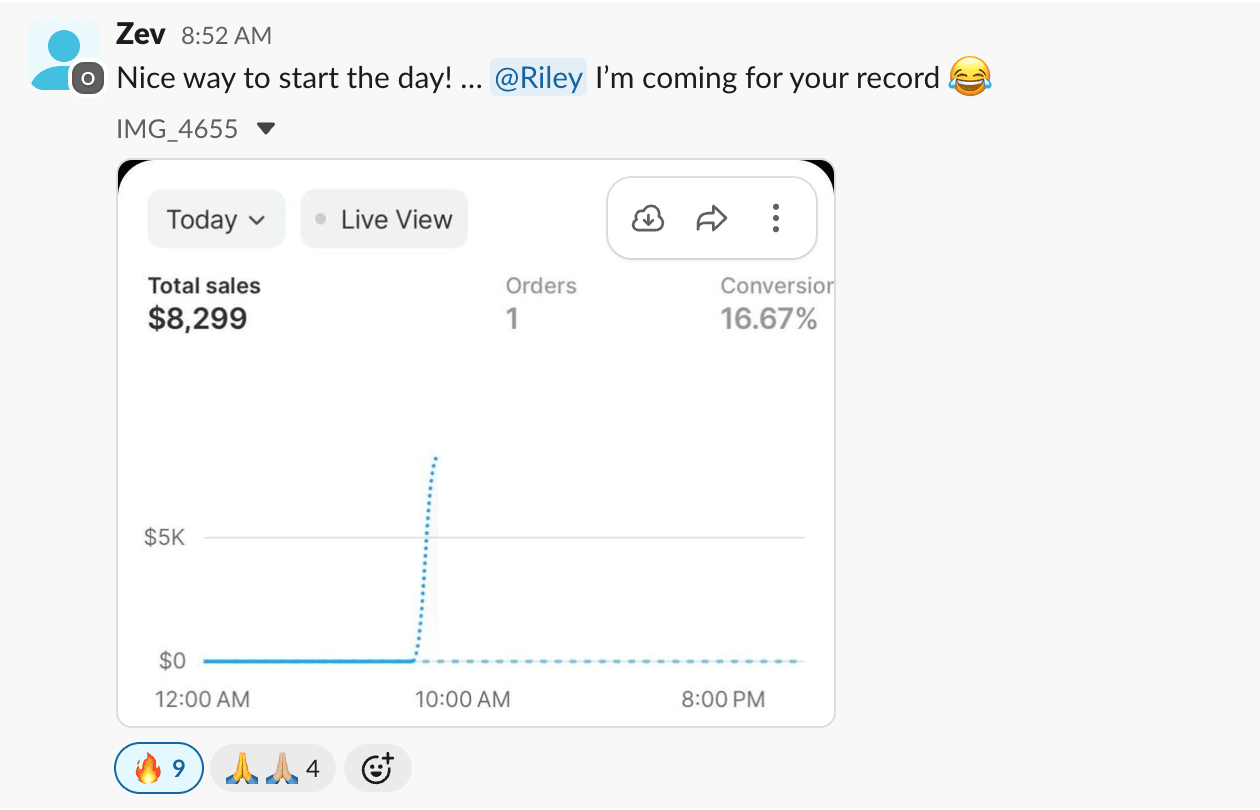Screen dimensions: 1260x810
Task: Click Zev's profile avatar
Action: pos(64,56)
